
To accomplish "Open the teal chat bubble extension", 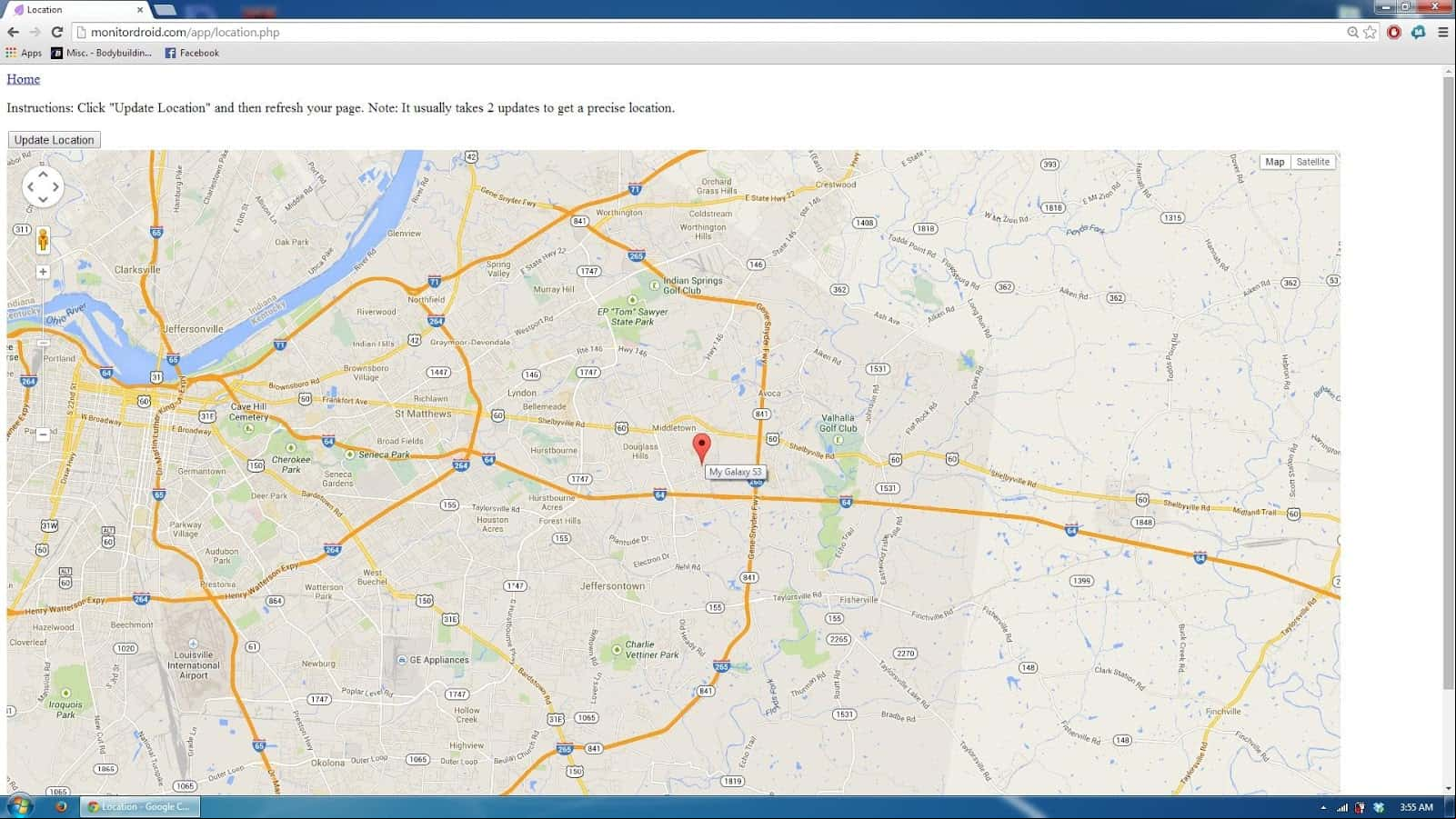I will [1419, 32].
